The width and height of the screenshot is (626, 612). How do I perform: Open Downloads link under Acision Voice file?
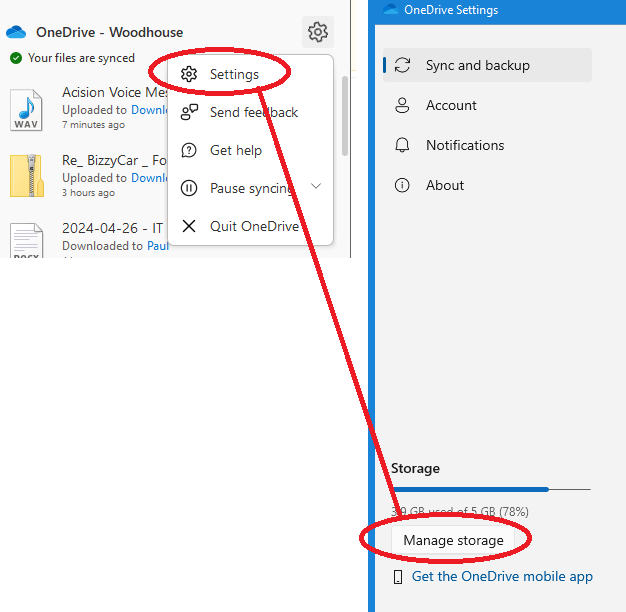pos(150,110)
